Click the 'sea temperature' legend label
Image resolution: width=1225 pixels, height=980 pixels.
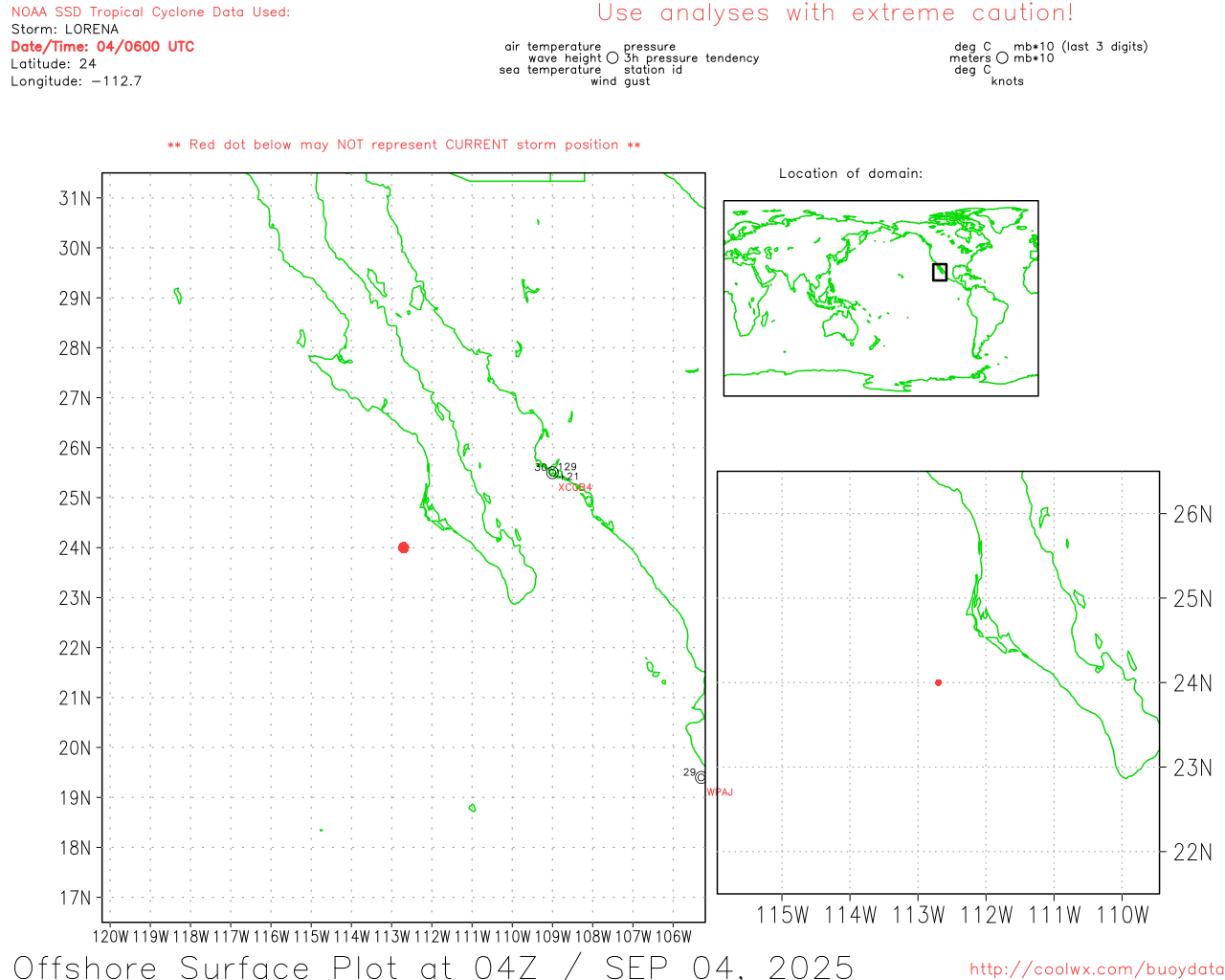[x=550, y=69]
